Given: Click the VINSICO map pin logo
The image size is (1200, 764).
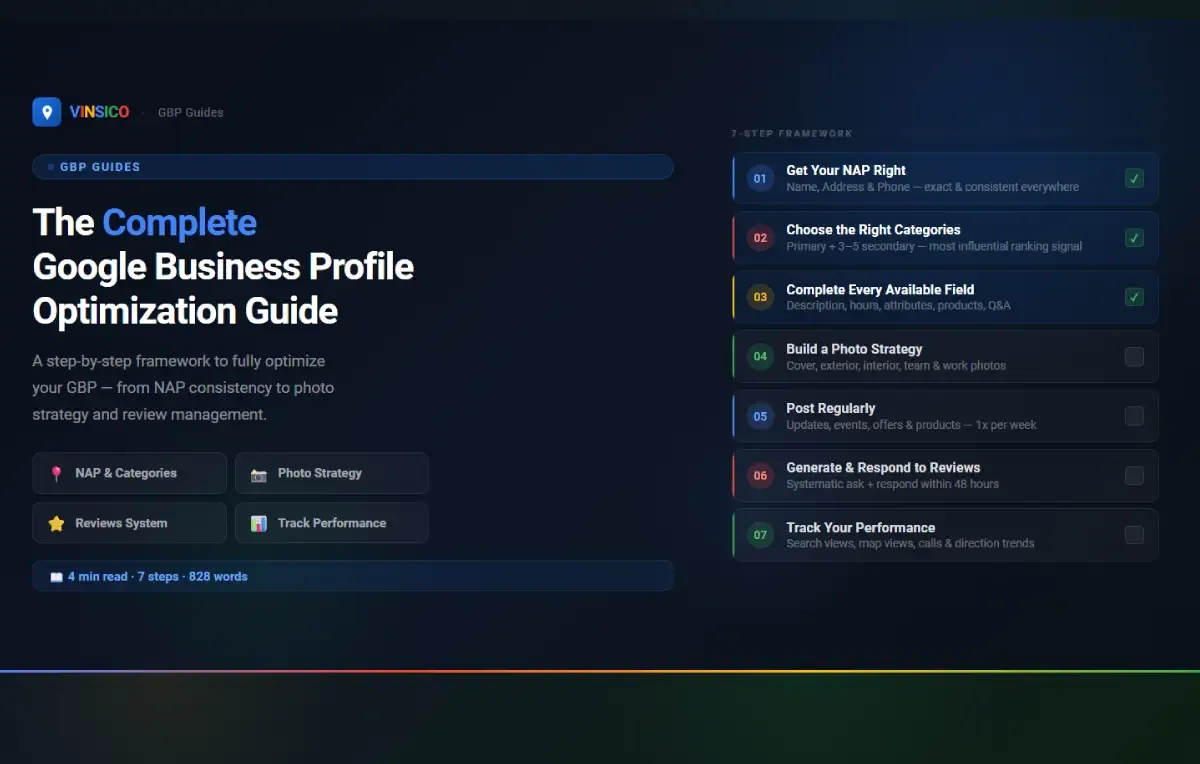Looking at the screenshot, I should (46, 111).
